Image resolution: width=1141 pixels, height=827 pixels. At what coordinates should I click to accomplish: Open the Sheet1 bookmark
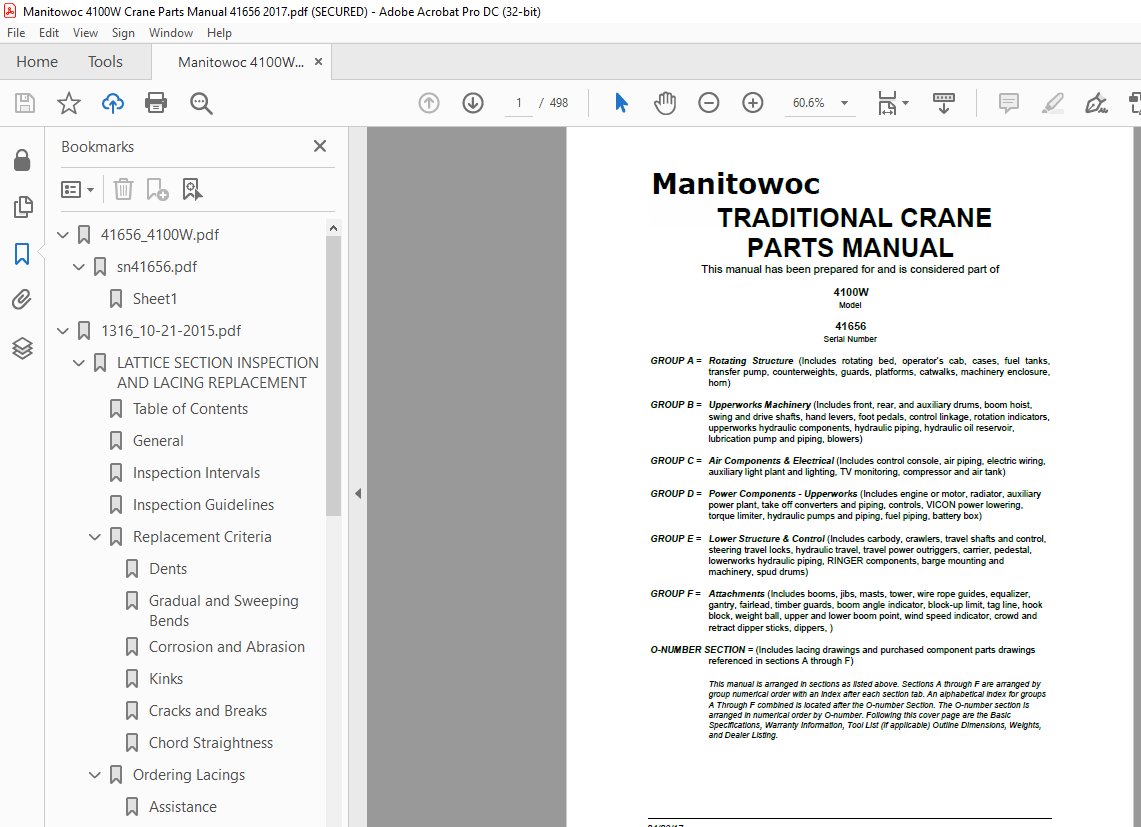(155, 298)
